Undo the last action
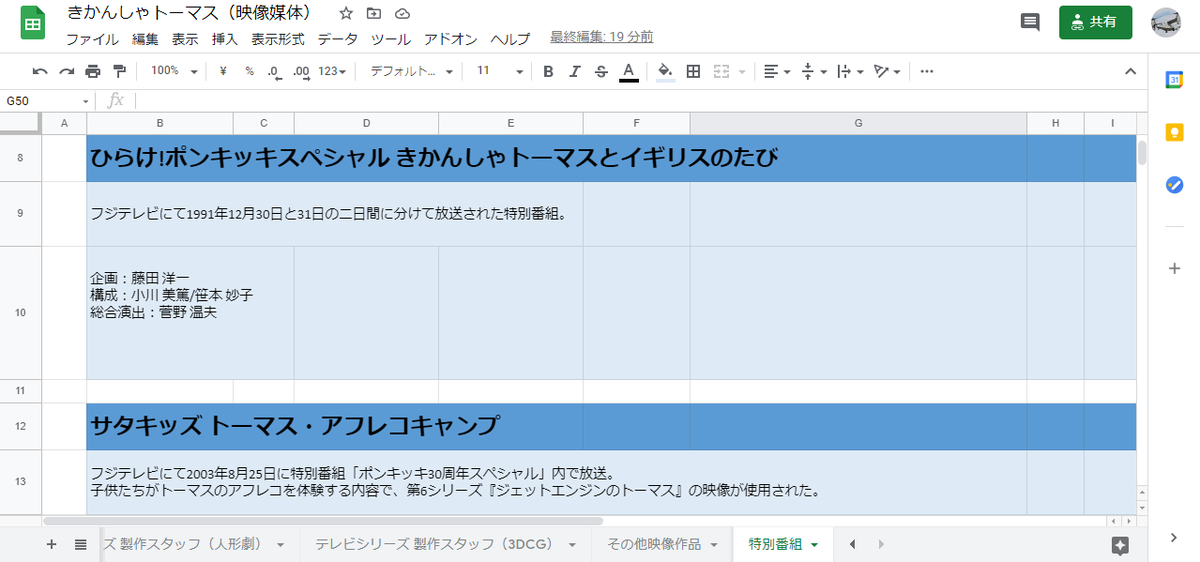This screenshot has width=1200, height=562. coord(40,71)
